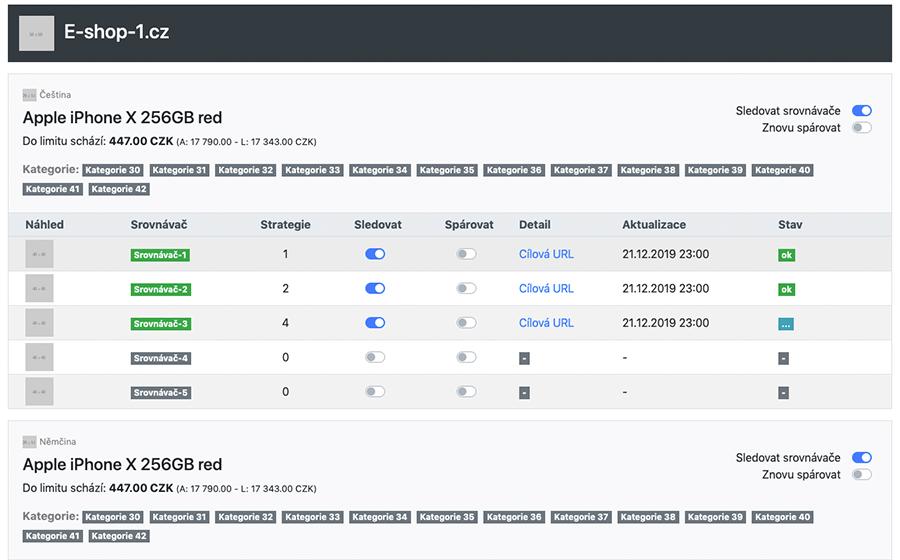Open Cílová URL link for Srovnávač-2
Viewport: 900px width, 560px height.
pos(546,289)
